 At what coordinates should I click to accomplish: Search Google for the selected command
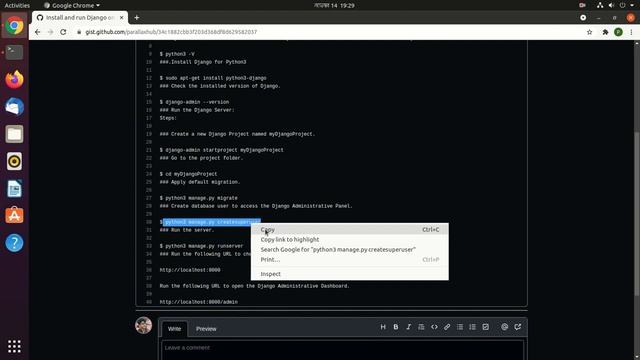350,249
